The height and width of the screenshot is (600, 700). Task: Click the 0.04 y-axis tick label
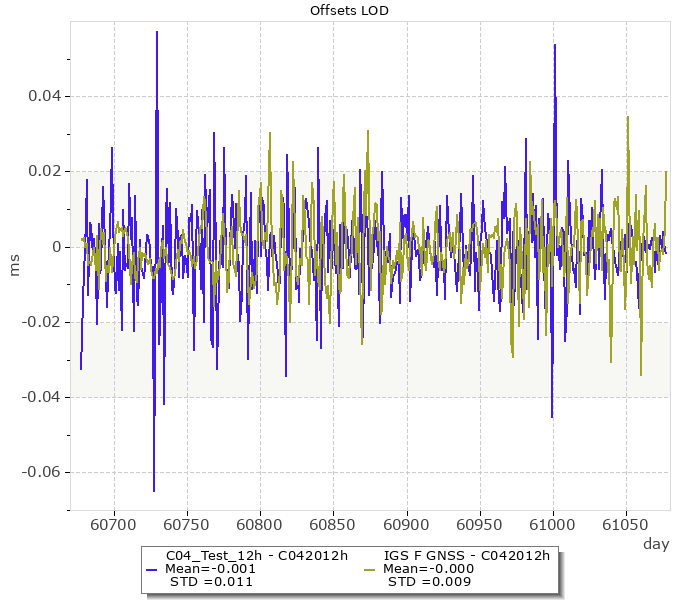(42, 97)
